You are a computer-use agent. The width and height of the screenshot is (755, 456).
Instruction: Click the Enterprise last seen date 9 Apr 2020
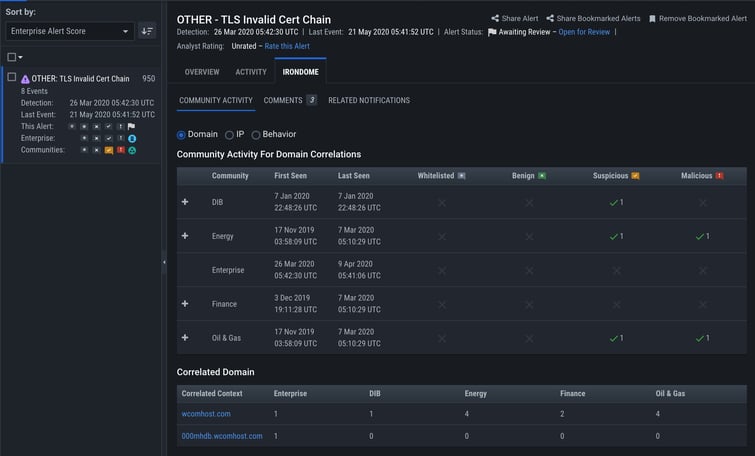pyautogui.click(x=355, y=264)
